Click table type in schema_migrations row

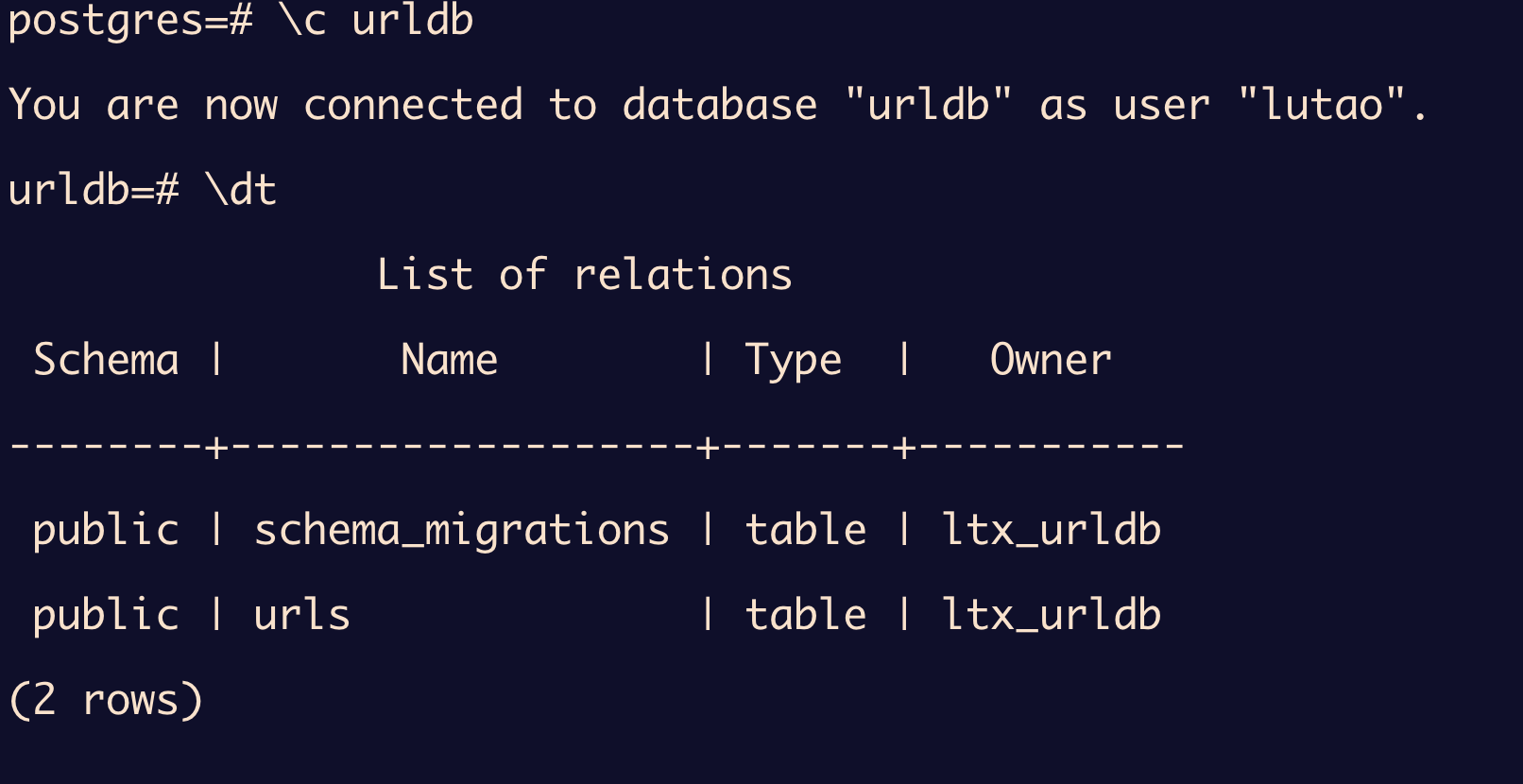point(805,530)
